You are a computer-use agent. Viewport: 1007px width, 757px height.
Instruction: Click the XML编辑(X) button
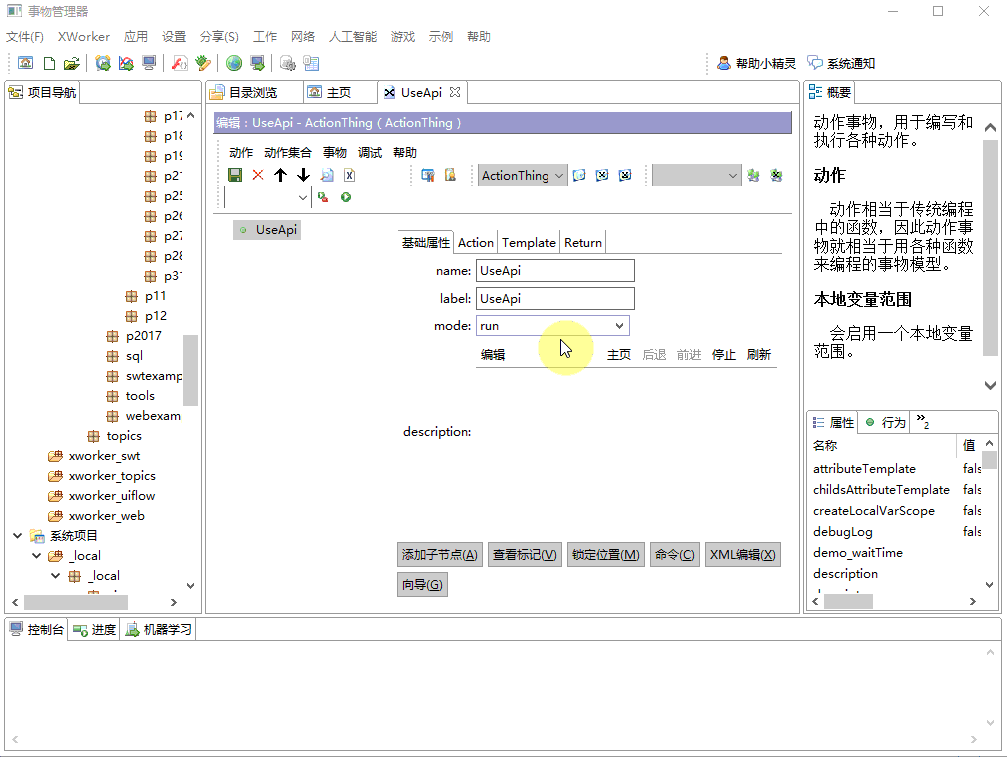coord(741,555)
